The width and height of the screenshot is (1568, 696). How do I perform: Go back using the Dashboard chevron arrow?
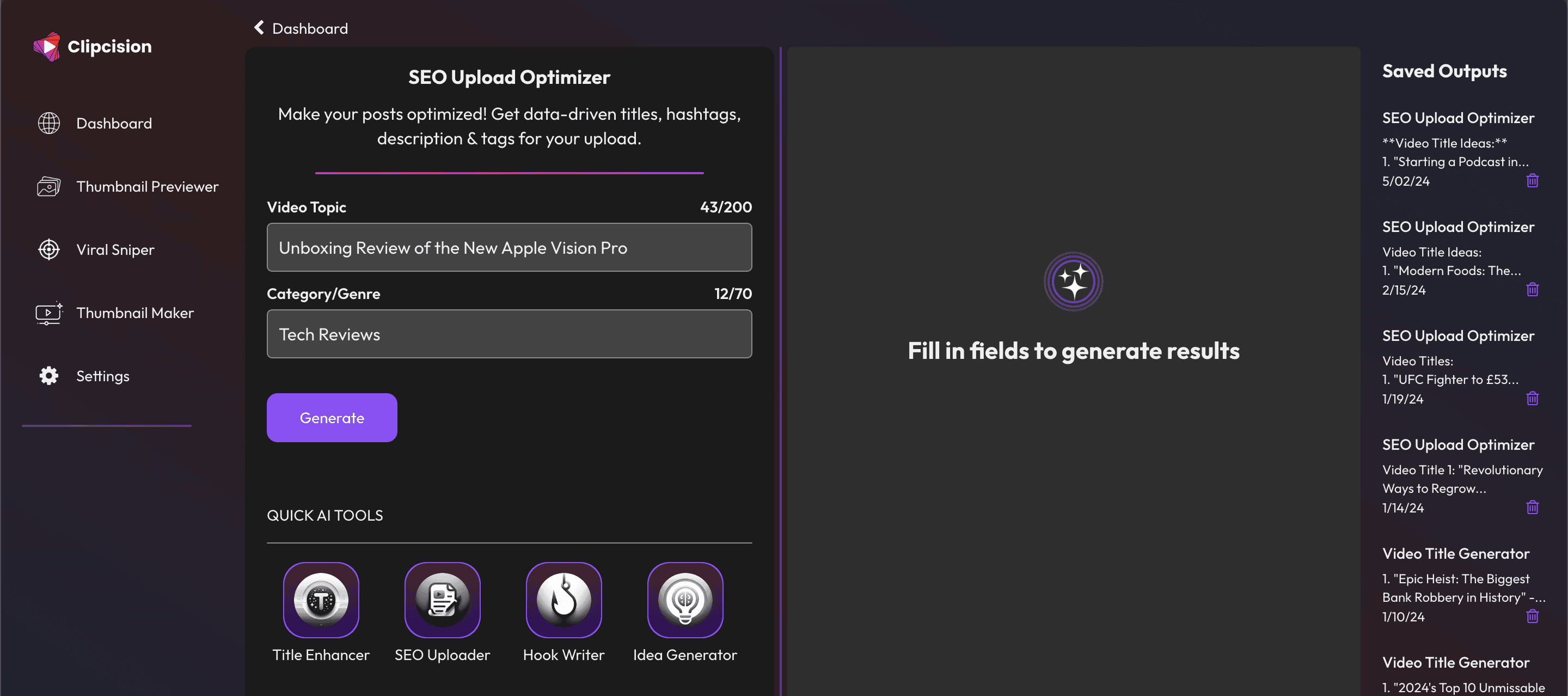[x=259, y=28]
